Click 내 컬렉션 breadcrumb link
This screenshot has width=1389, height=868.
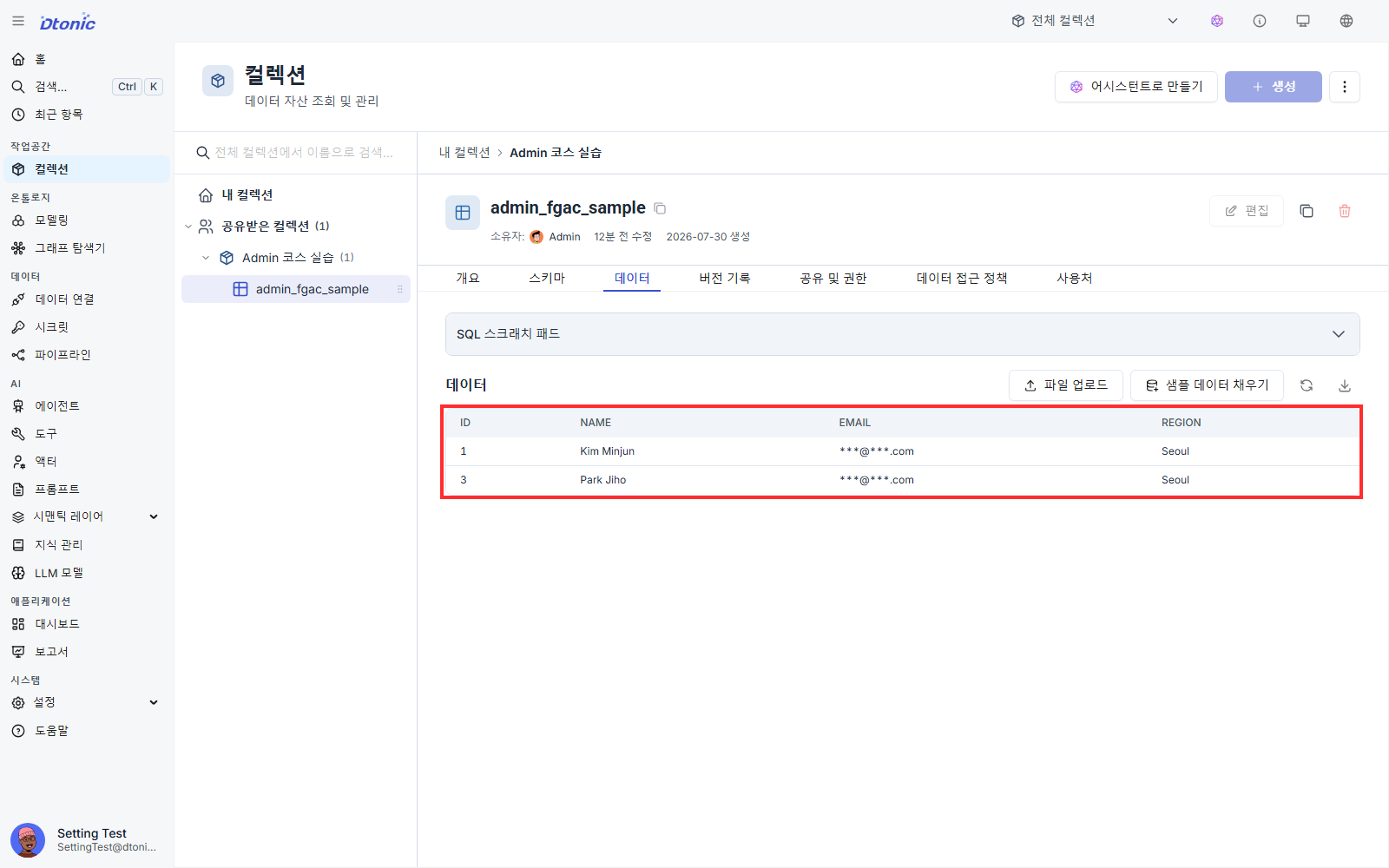(x=464, y=153)
